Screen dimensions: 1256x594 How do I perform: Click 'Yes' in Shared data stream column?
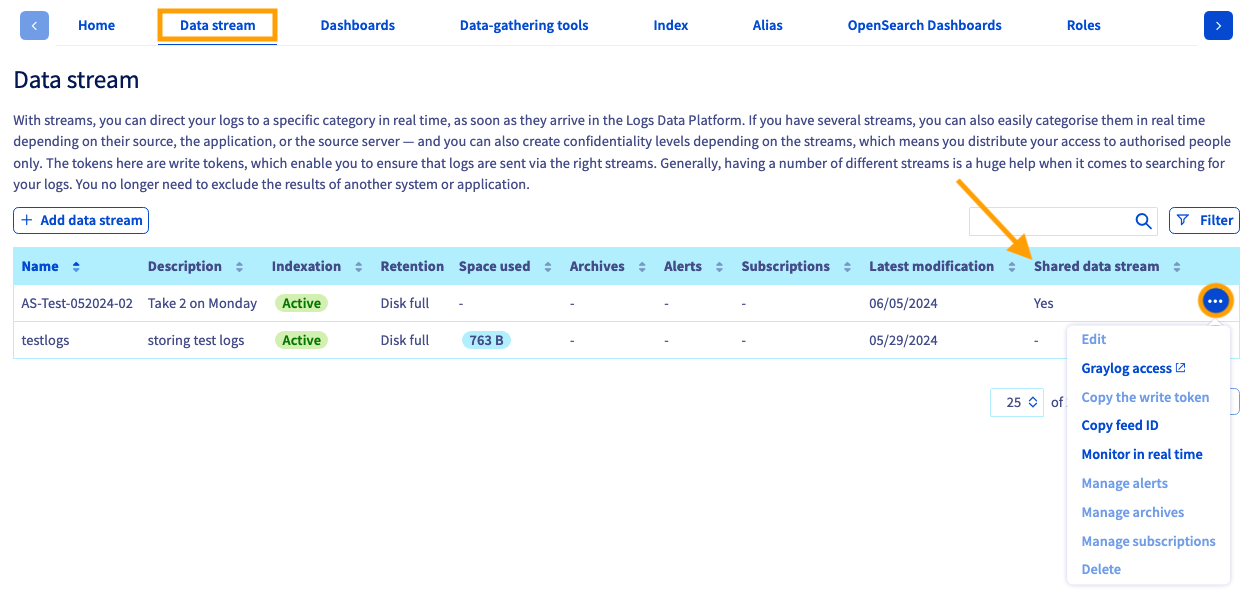(x=1043, y=303)
